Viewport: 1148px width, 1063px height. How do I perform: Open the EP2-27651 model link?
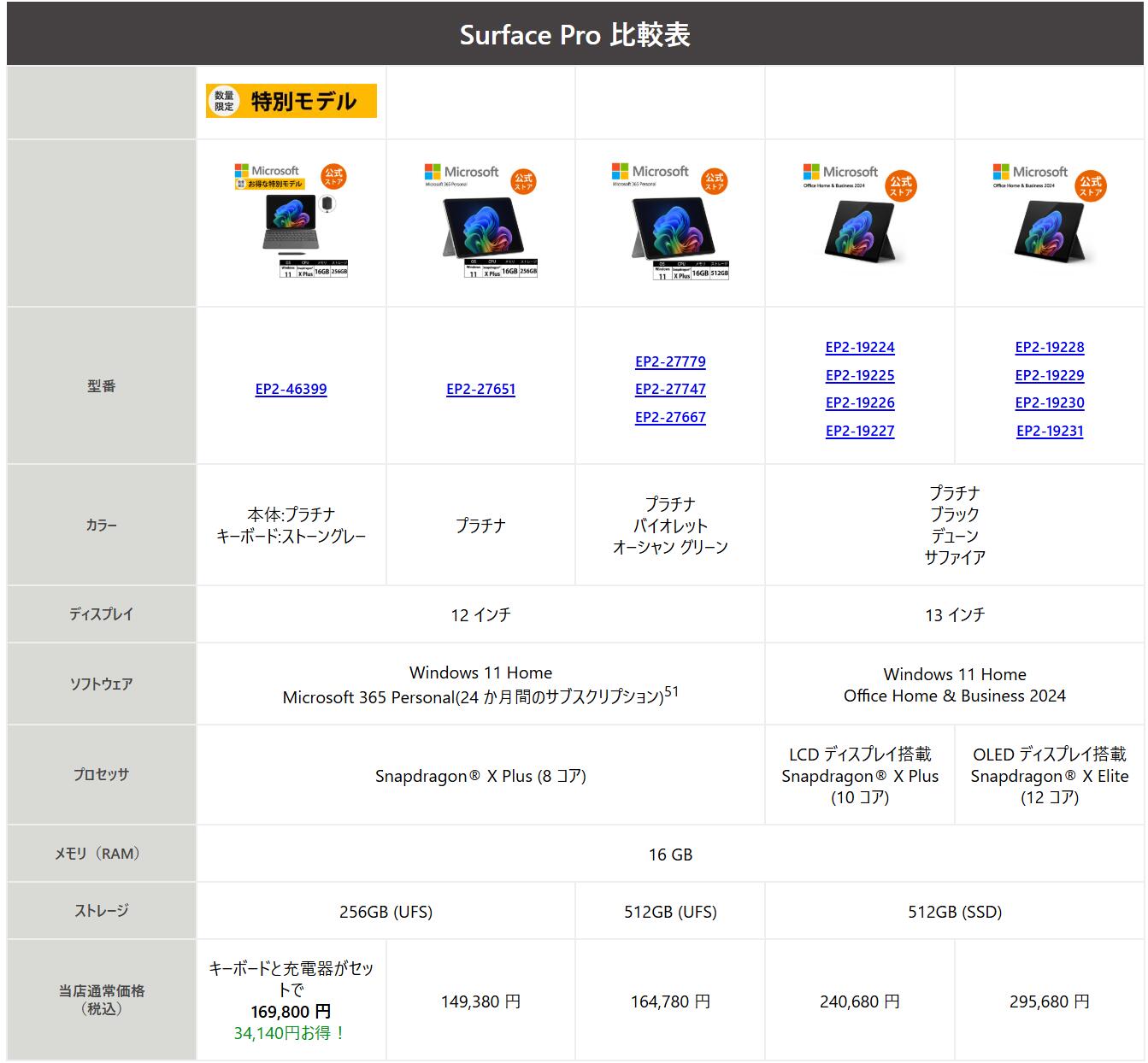481,390
